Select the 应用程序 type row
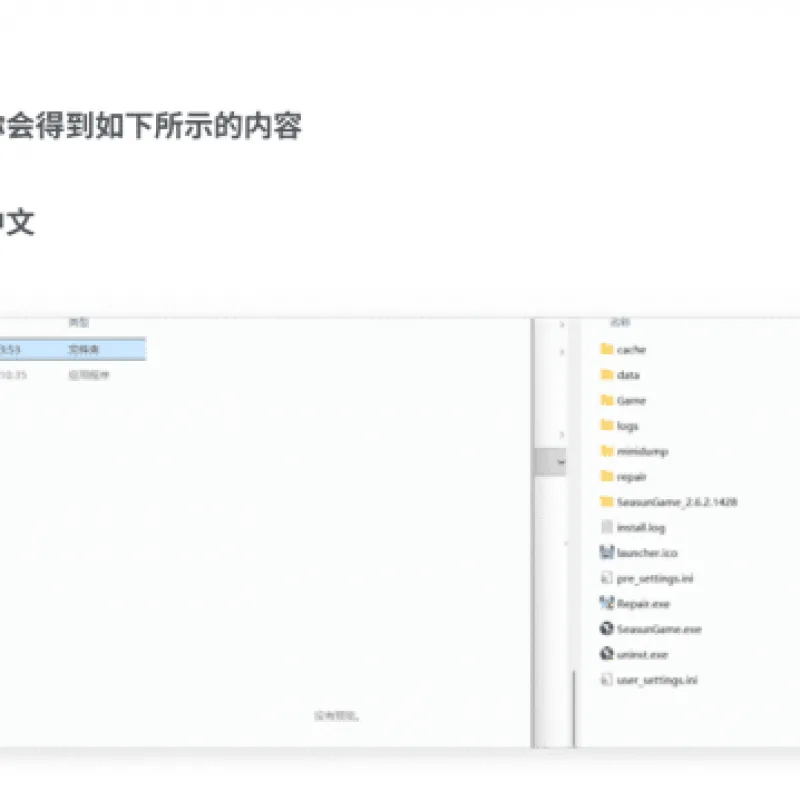800x800 pixels. click(x=89, y=375)
